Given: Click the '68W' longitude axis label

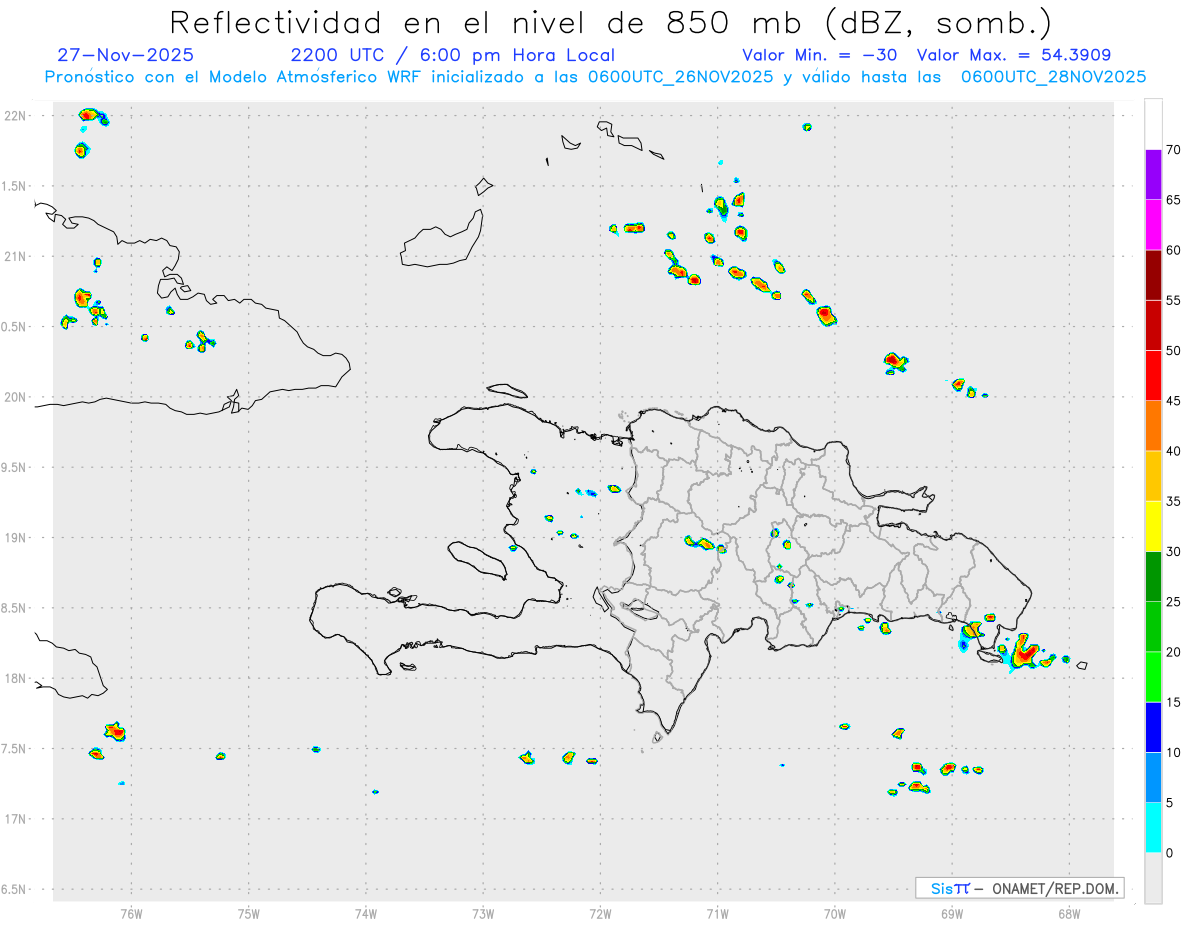Looking at the screenshot, I should [1069, 913].
